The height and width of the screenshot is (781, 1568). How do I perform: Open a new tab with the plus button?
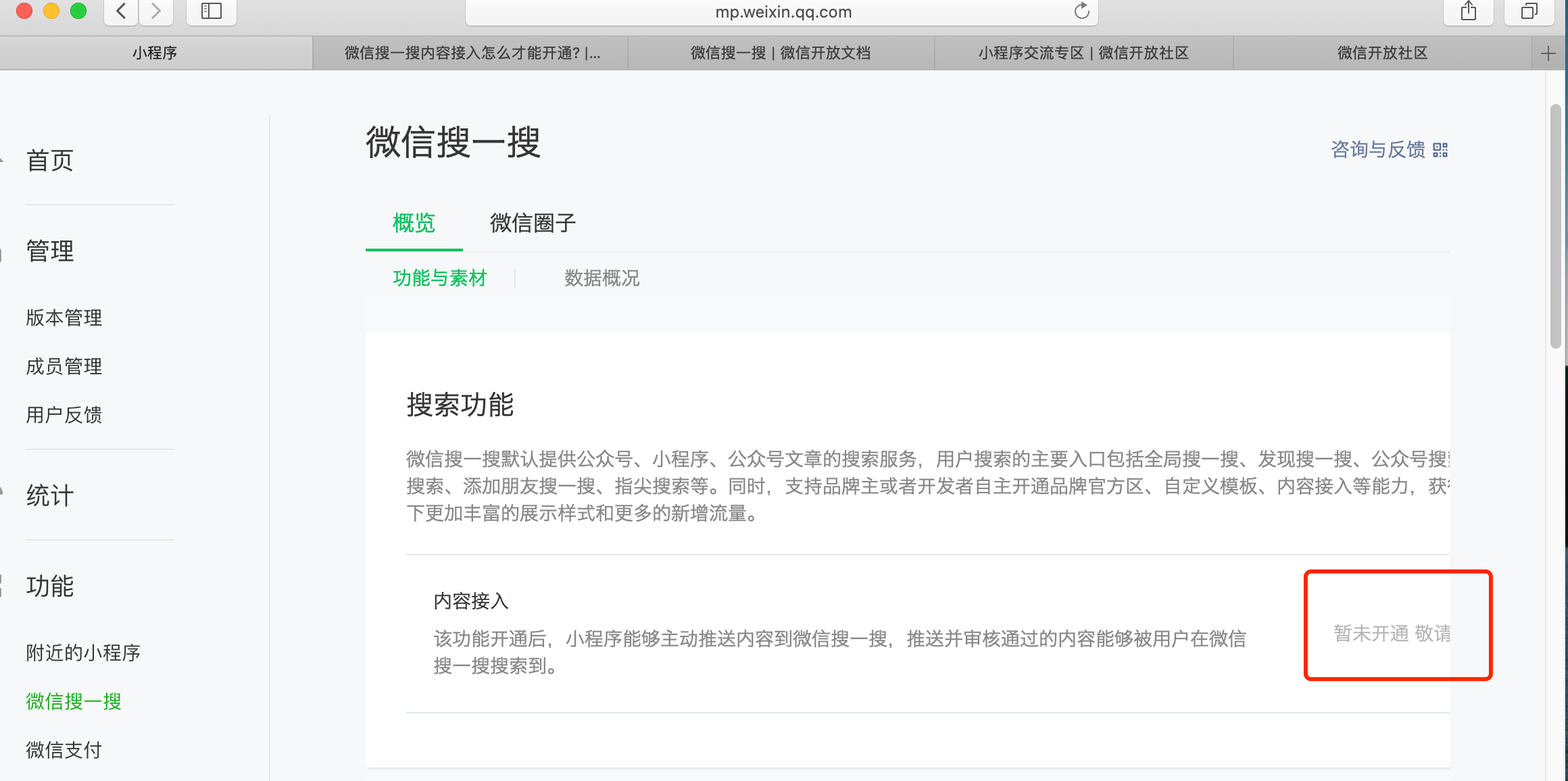click(x=1548, y=53)
